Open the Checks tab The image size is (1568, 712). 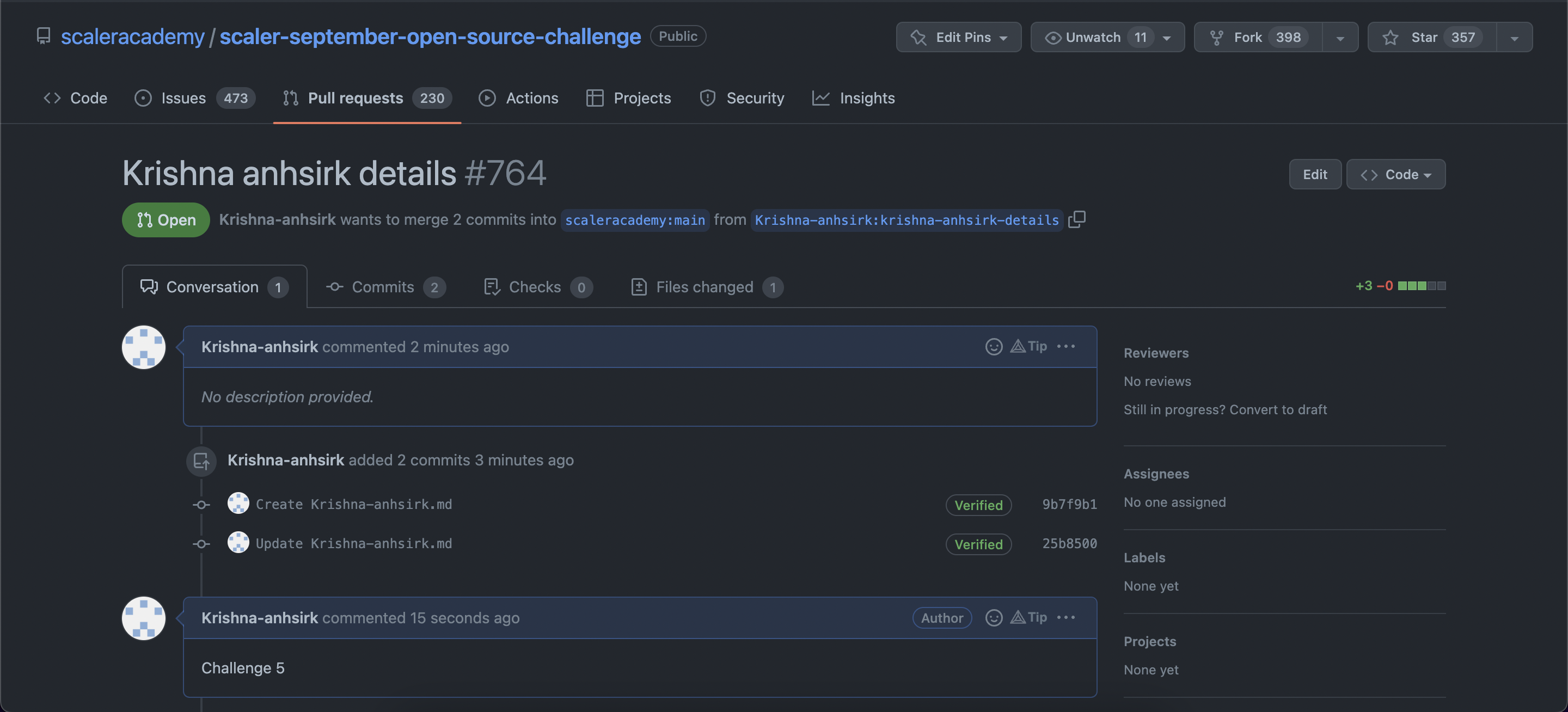pos(535,287)
